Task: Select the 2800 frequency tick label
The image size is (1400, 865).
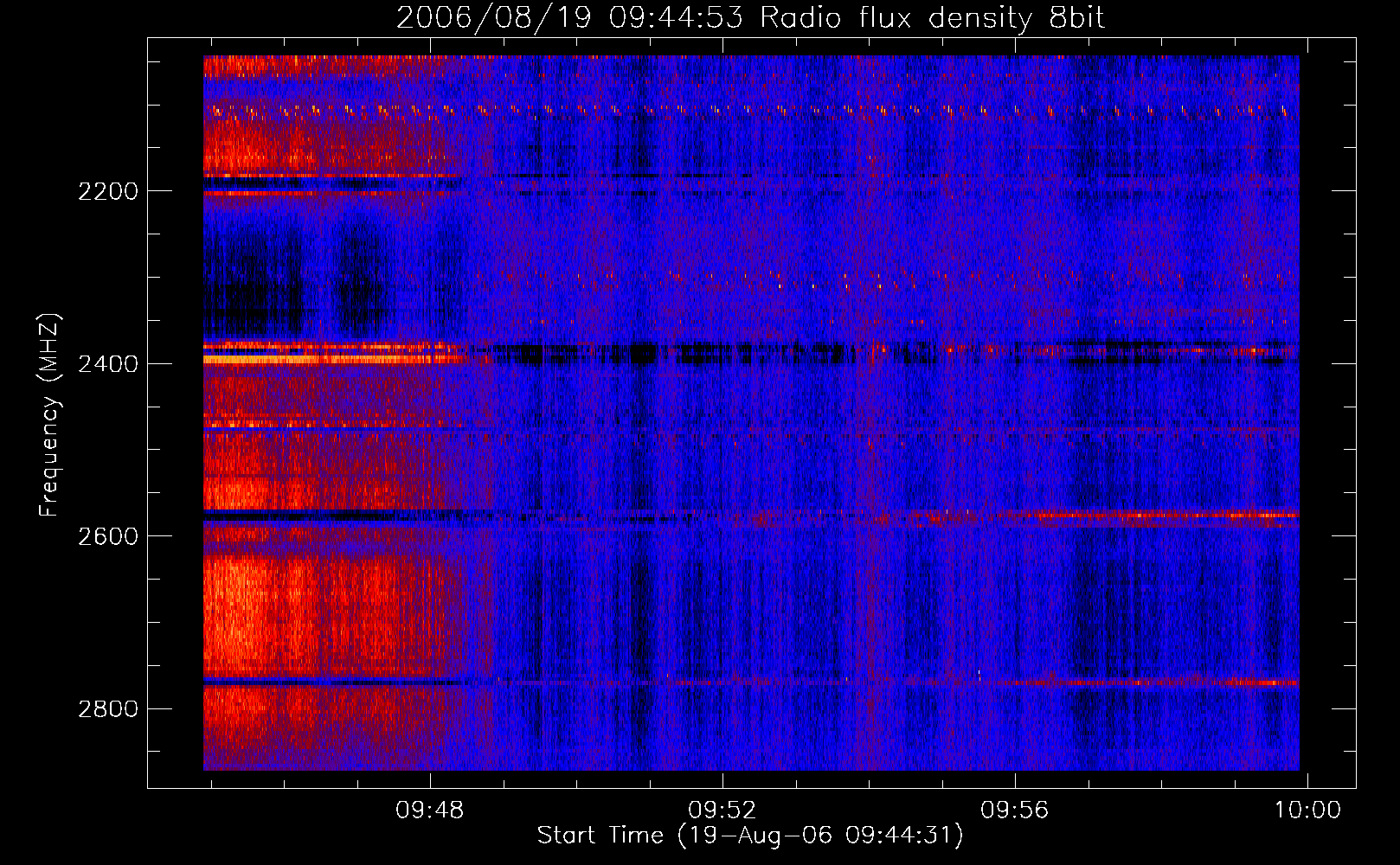Action: tap(108, 709)
